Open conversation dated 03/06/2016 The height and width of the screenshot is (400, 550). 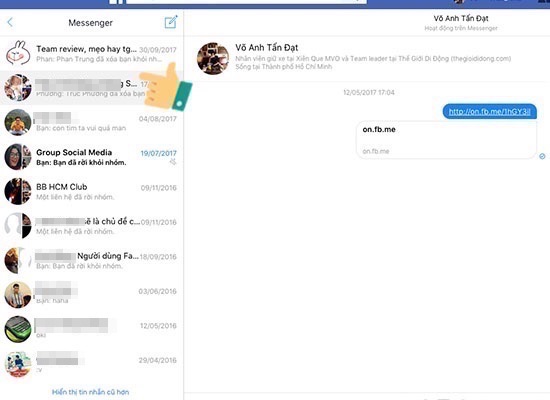[92, 295]
